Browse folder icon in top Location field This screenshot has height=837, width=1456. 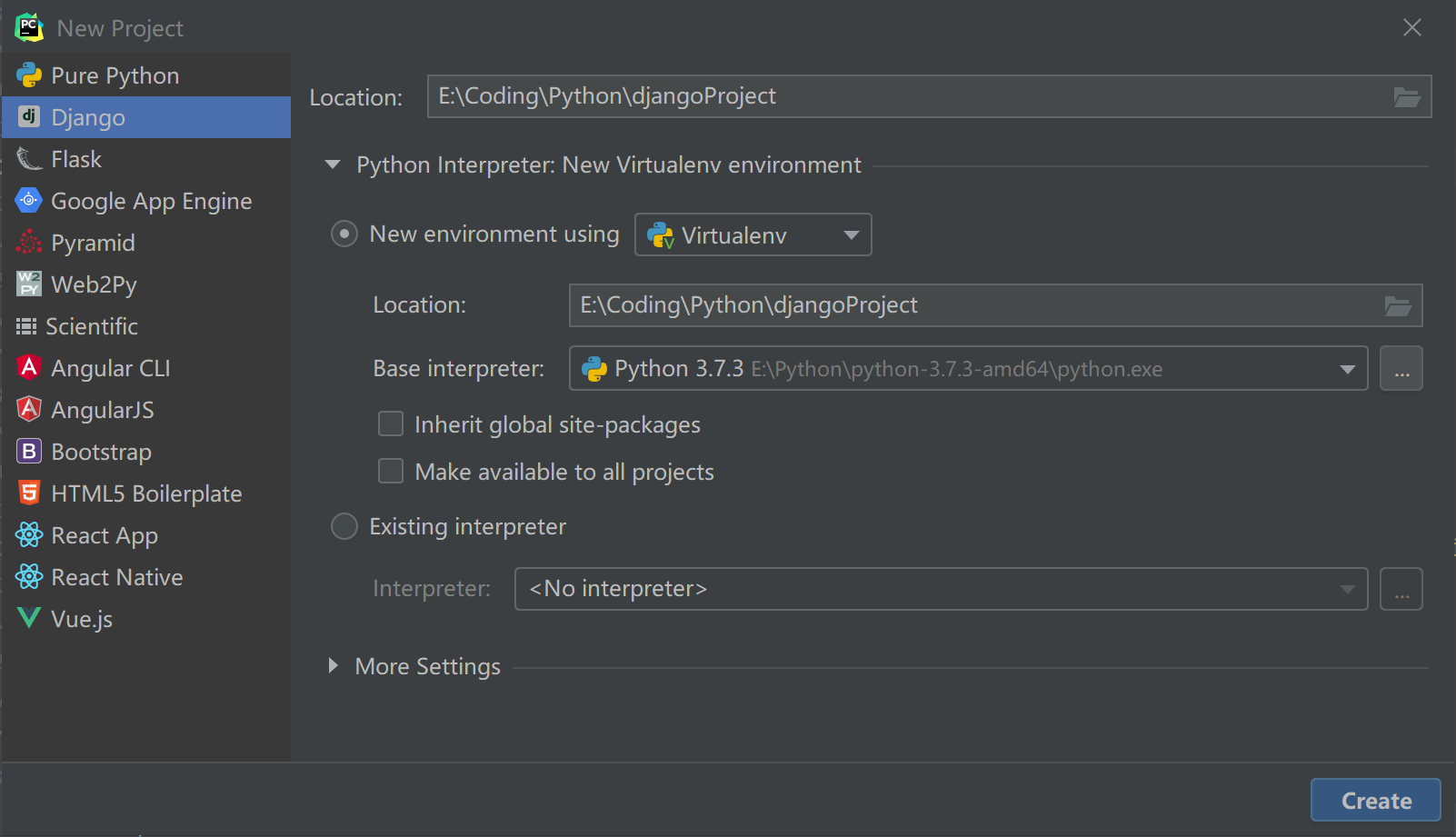[1406, 97]
